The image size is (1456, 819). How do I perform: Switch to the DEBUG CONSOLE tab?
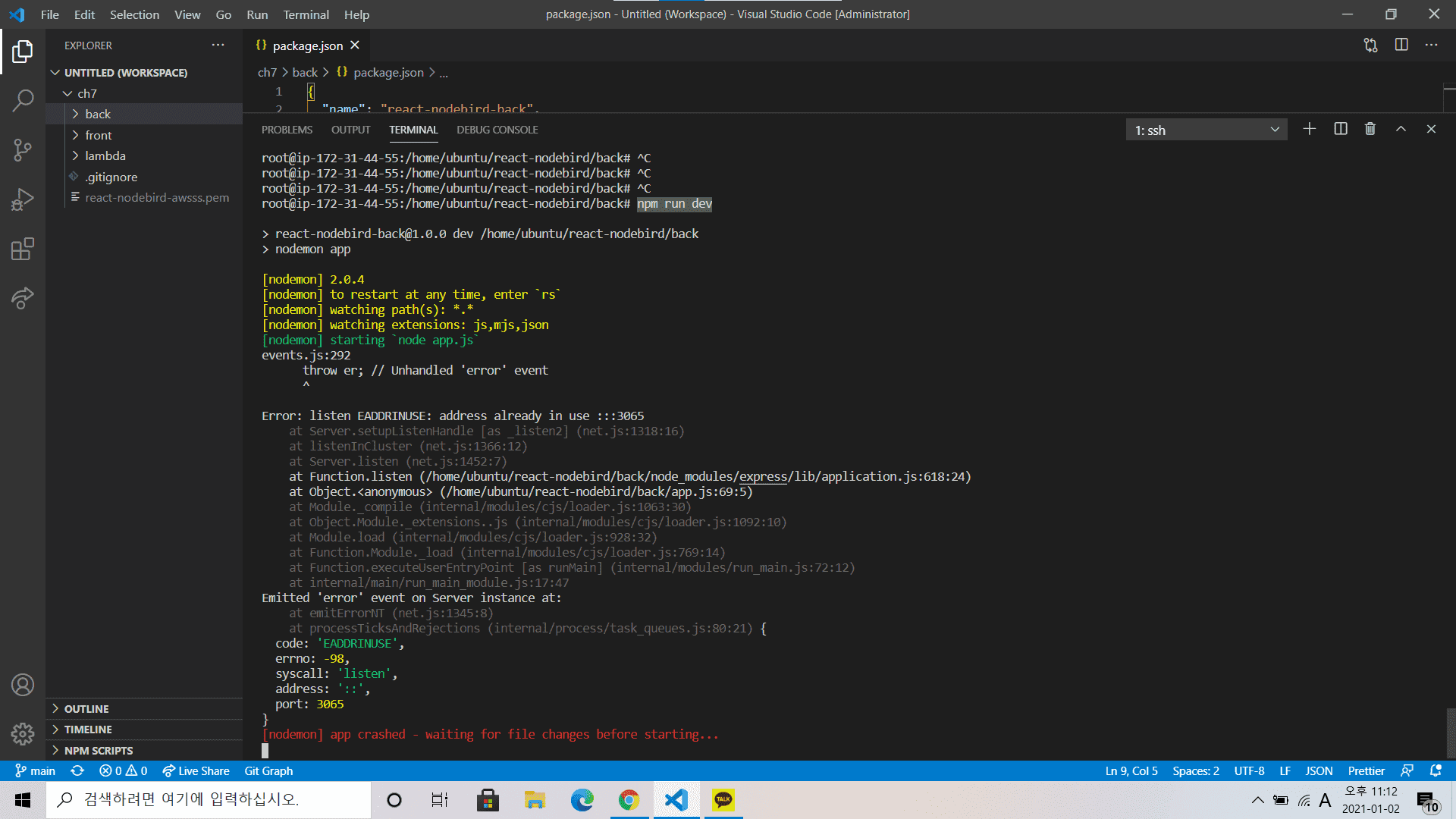point(497,130)
